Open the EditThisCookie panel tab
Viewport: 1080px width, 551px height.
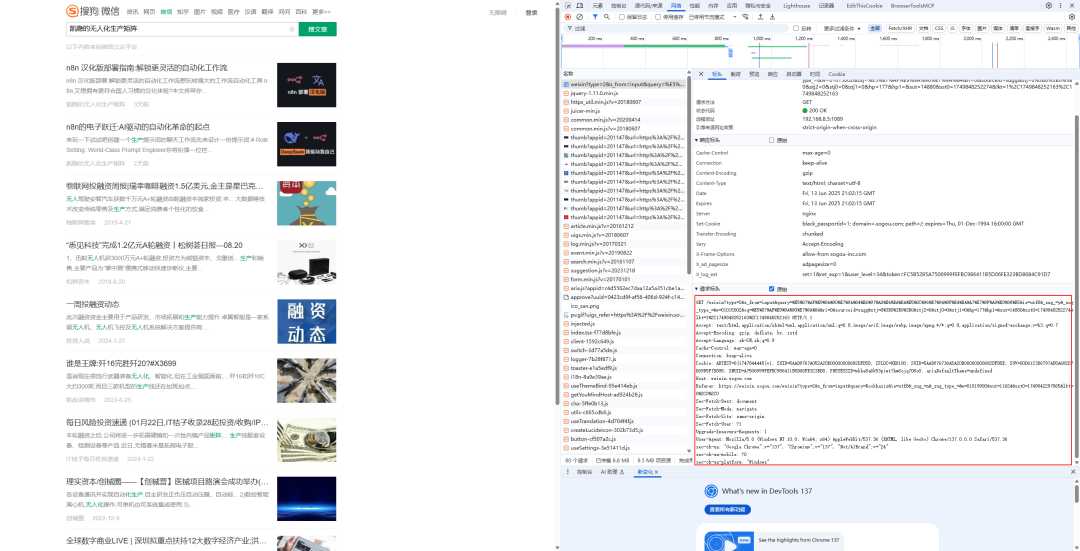point(862,5)
